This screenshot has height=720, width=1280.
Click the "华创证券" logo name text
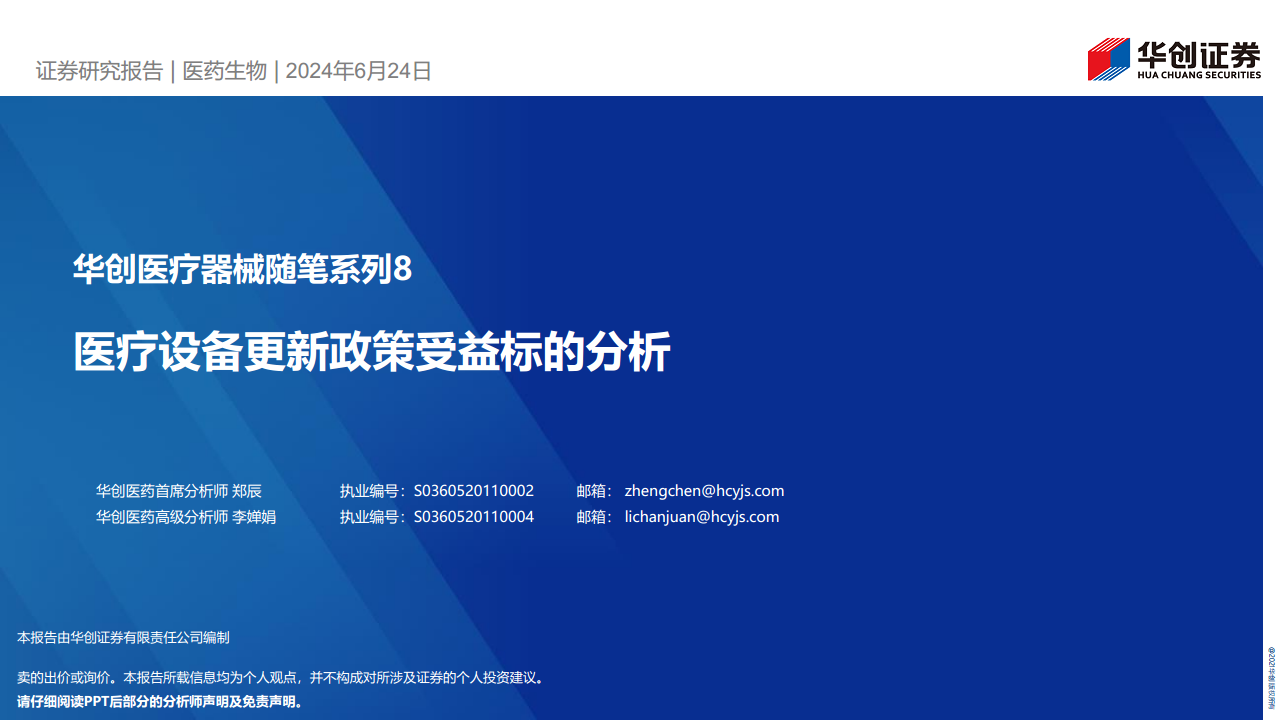1199,53
